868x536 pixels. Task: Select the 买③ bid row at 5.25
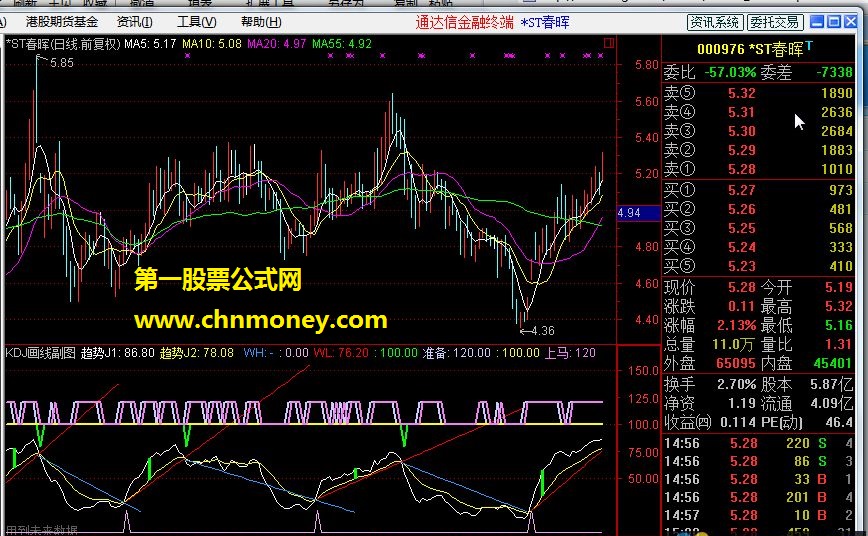point(758,228)
